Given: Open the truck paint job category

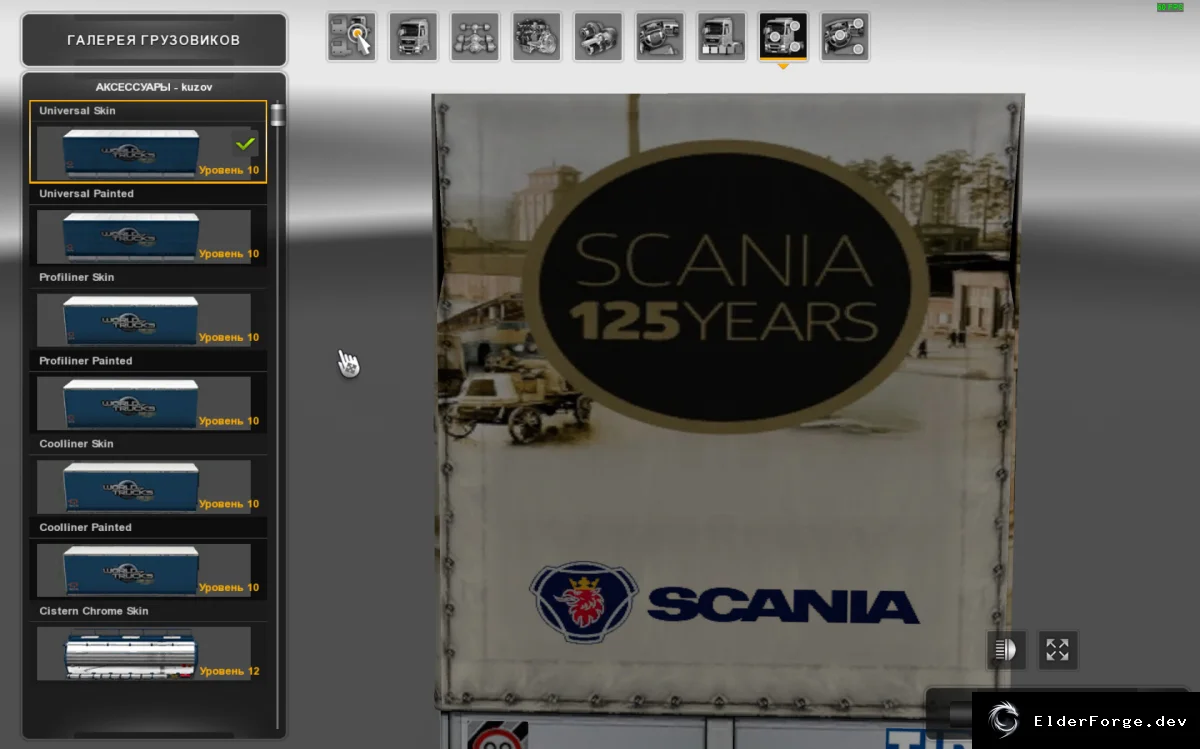Looking at the screenshot, I should point(722,37).
